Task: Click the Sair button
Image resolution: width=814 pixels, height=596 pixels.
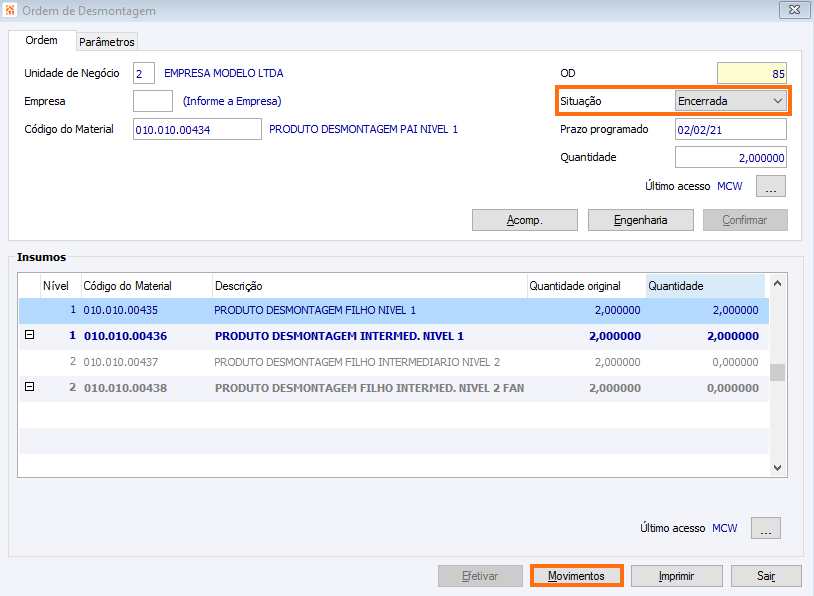Action: (766, 576)
